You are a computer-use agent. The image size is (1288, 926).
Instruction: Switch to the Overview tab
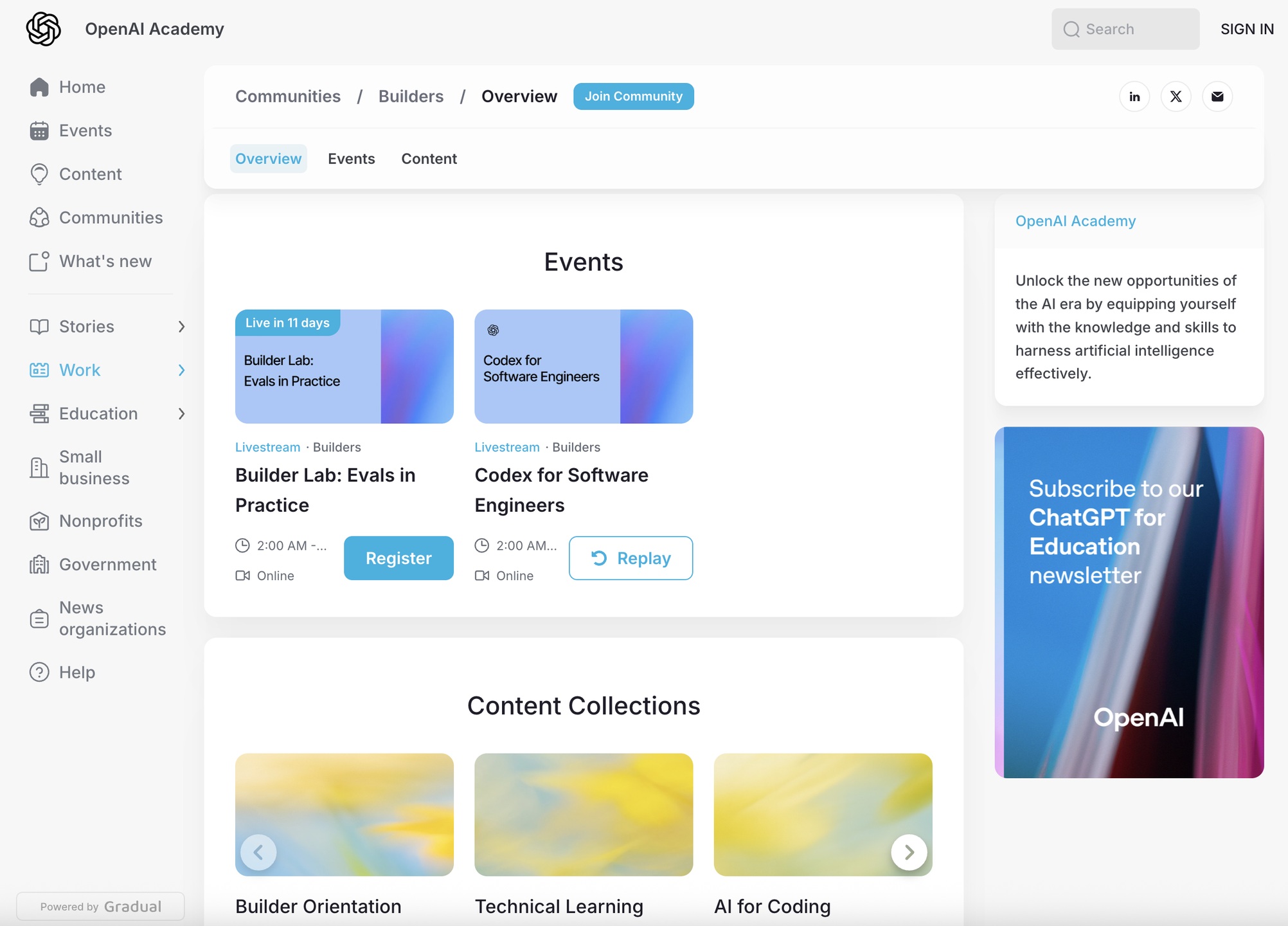pos(268,159)
